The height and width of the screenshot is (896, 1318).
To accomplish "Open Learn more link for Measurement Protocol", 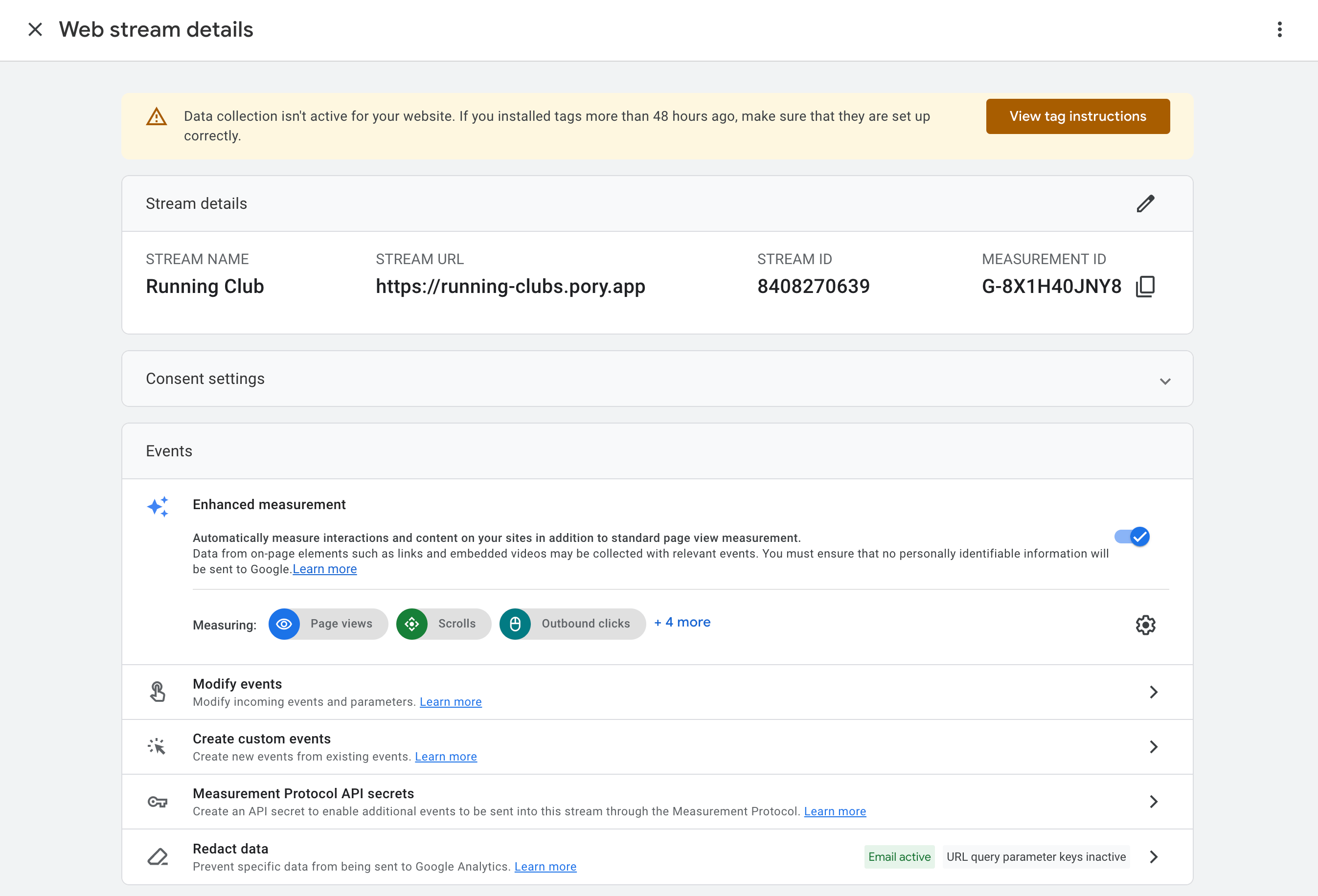I will coord(835,811).
